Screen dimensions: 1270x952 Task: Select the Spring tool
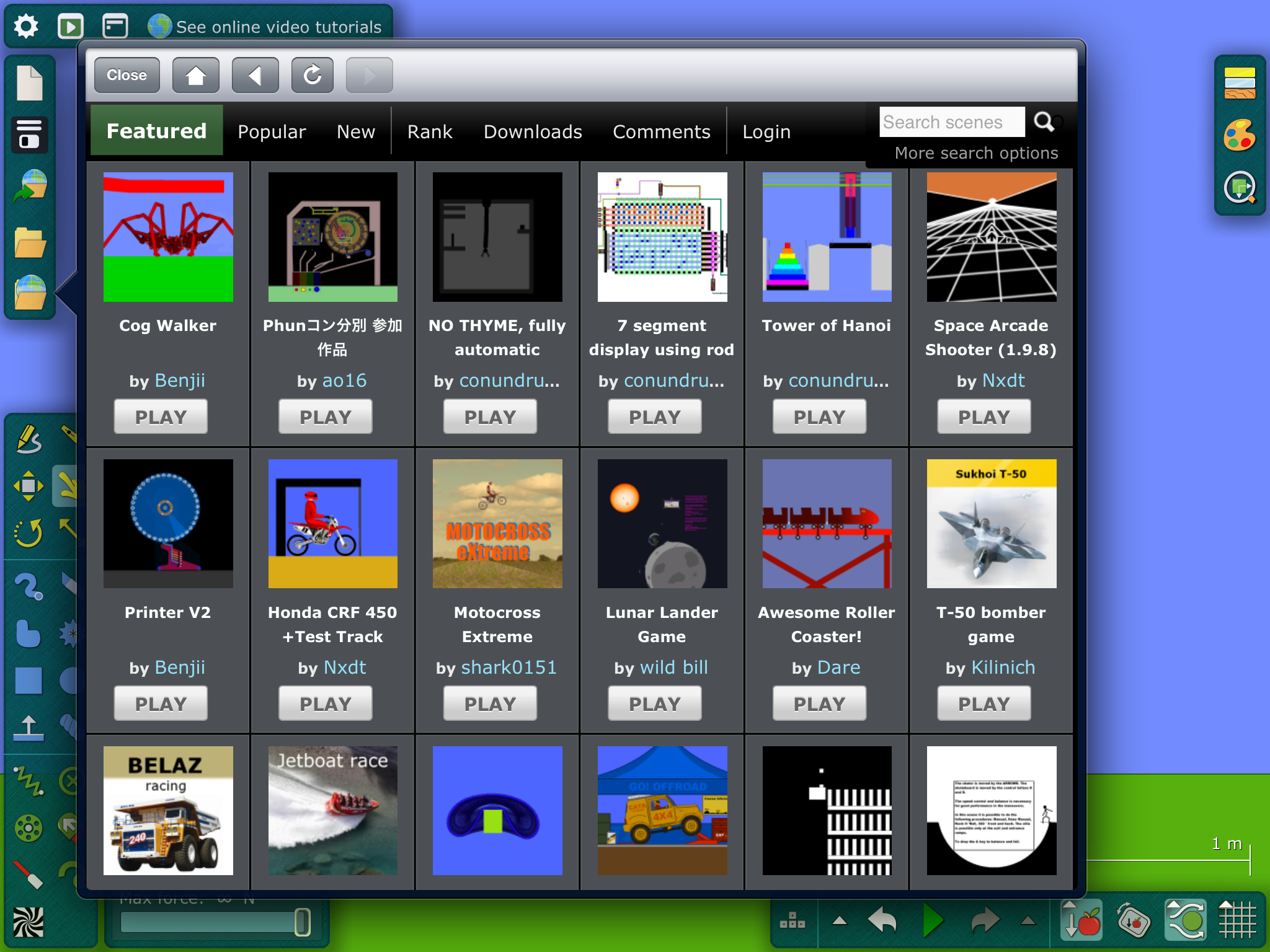tap(29, 781)
